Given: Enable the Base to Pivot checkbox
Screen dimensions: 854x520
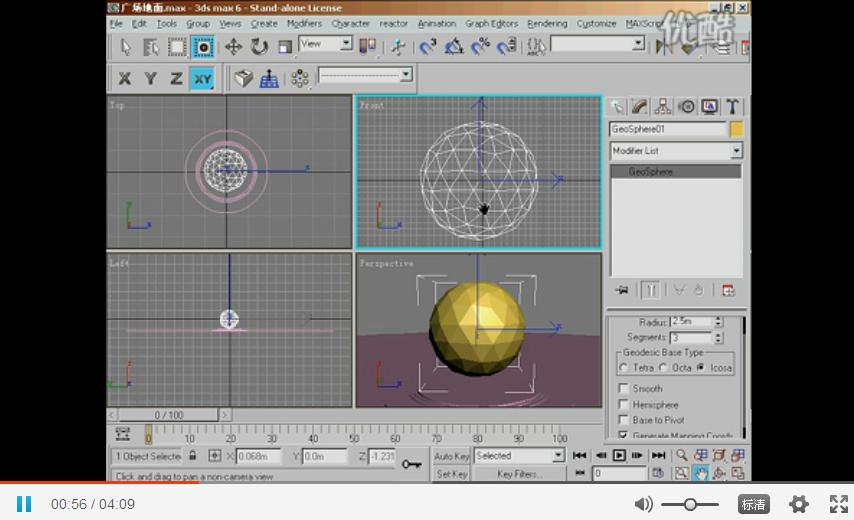Looking at the screenshot, I should tap(624, 420).
